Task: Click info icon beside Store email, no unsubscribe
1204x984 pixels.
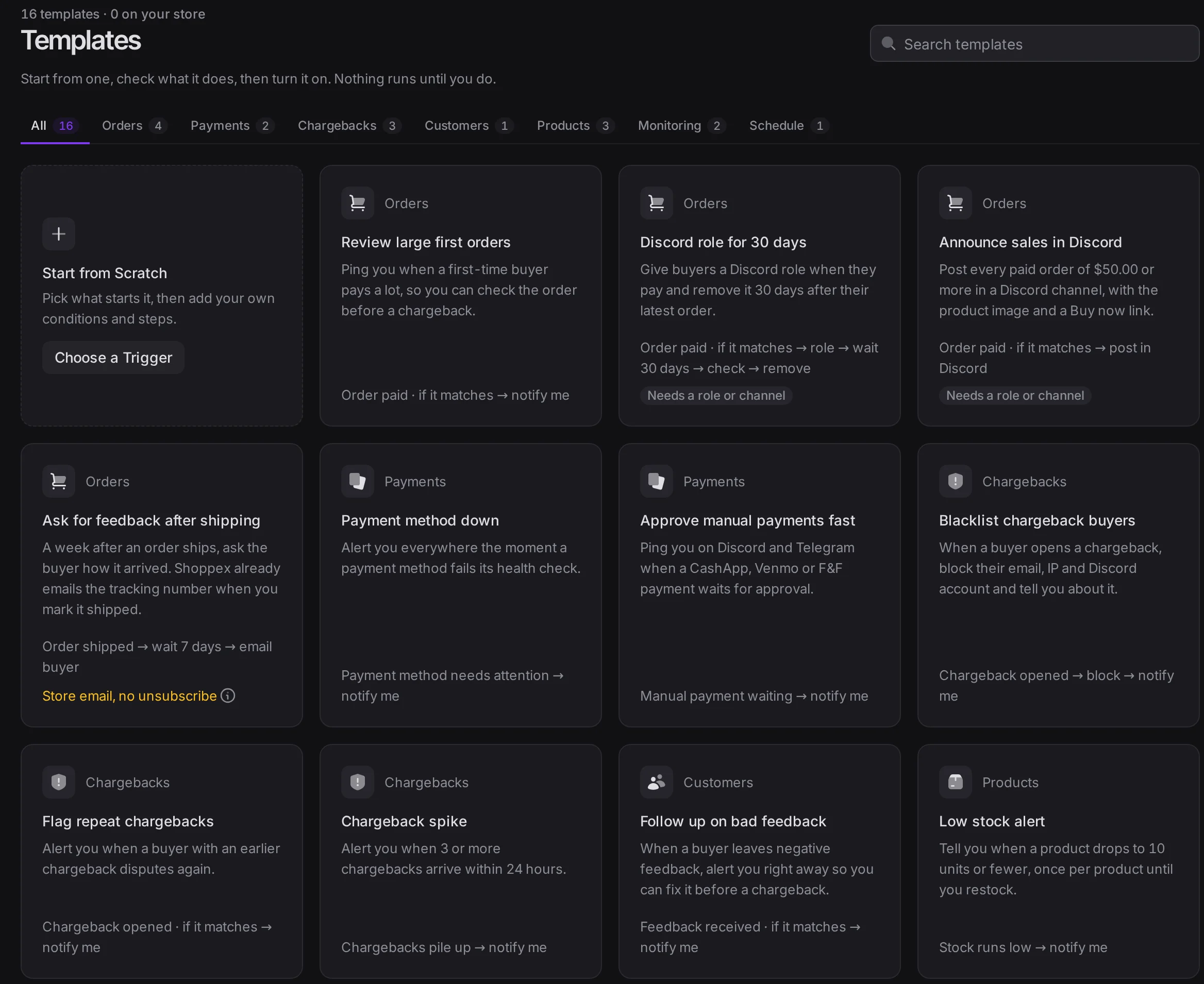Action: (228, 695)
